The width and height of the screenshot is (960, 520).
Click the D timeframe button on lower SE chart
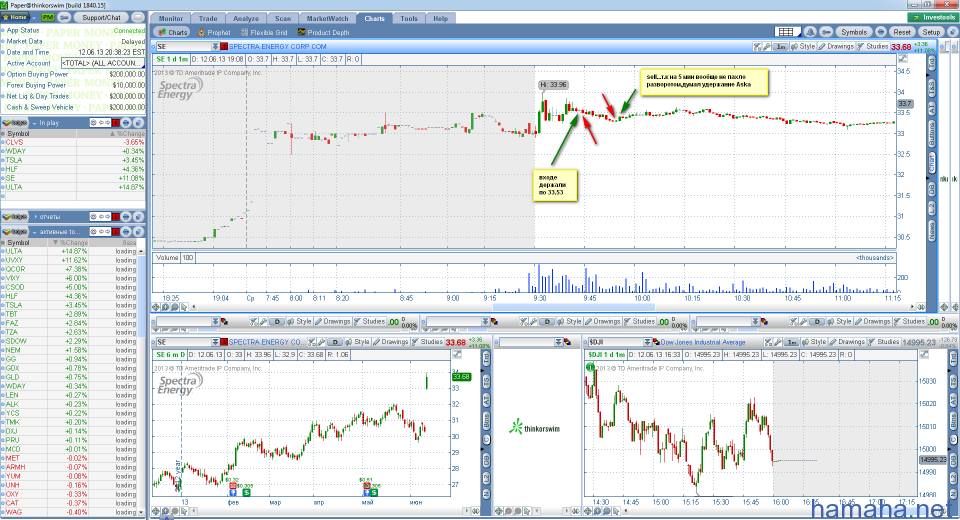coord(336,342)
